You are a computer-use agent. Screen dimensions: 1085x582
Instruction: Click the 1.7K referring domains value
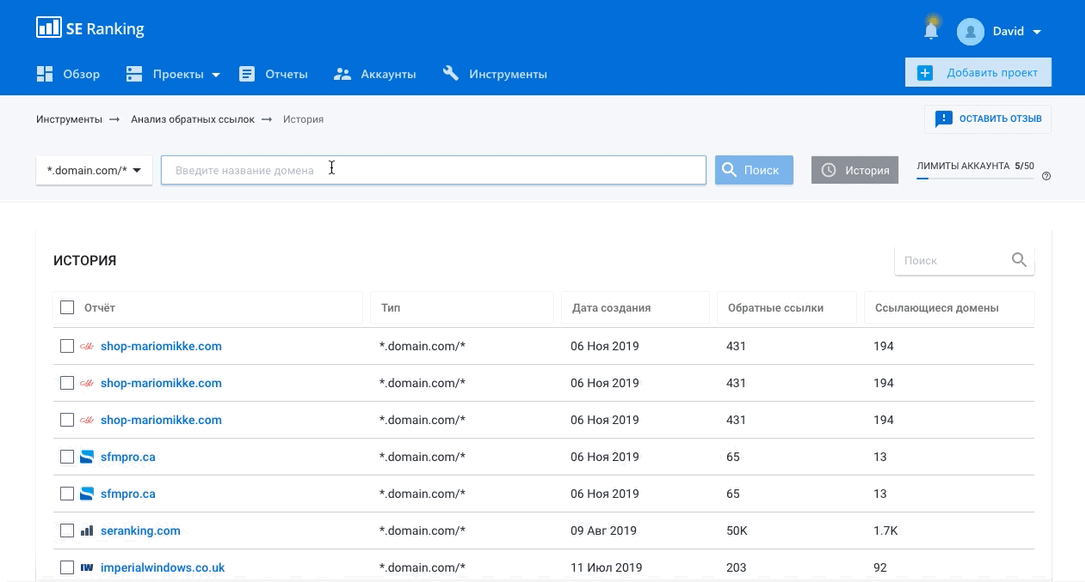885,531
